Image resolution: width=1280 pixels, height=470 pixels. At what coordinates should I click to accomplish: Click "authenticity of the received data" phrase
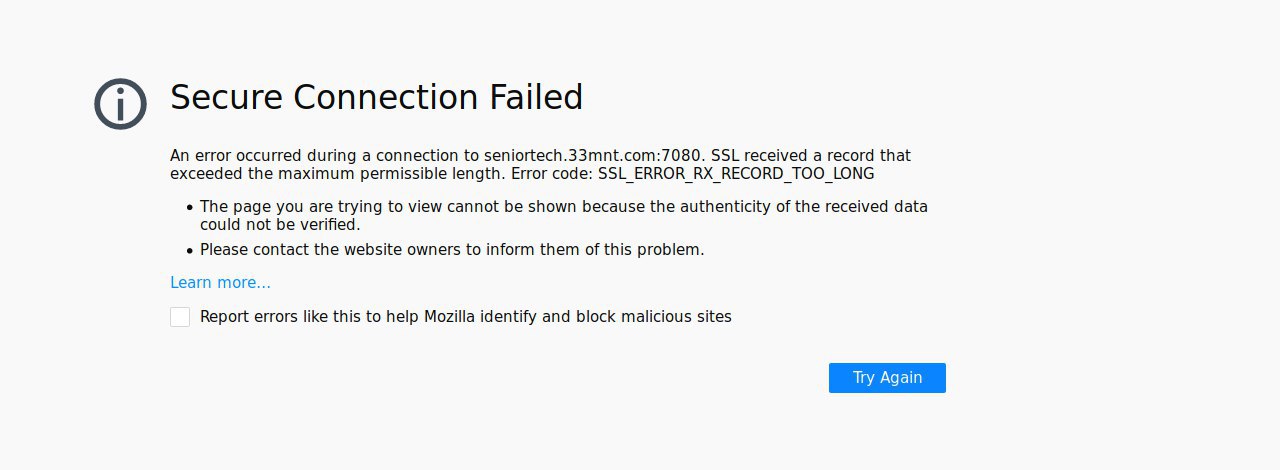[803, 207]
